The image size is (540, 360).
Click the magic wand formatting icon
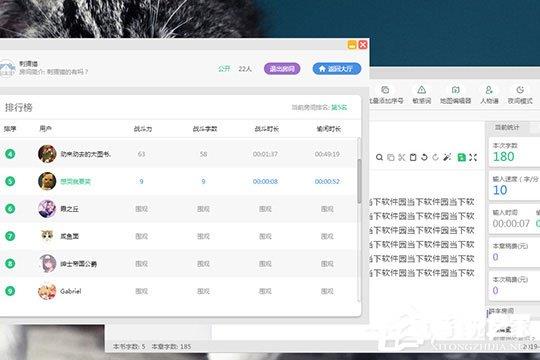447,157
